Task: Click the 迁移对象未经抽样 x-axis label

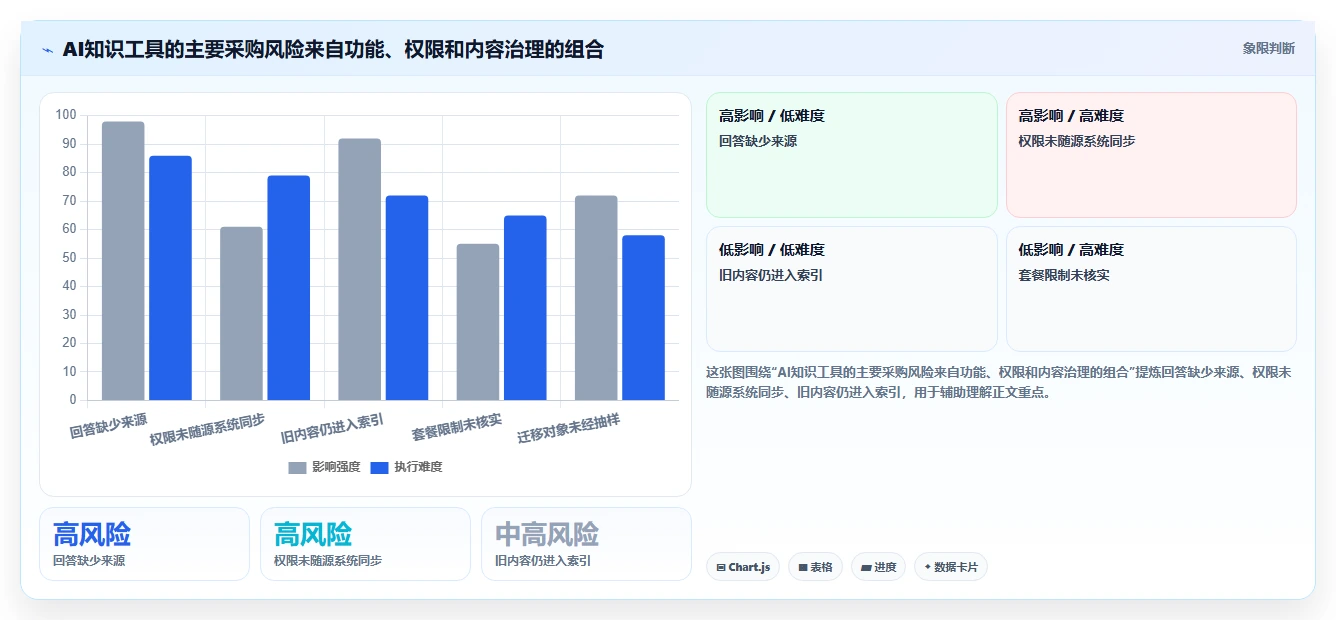Action: [x=568, y=429]
